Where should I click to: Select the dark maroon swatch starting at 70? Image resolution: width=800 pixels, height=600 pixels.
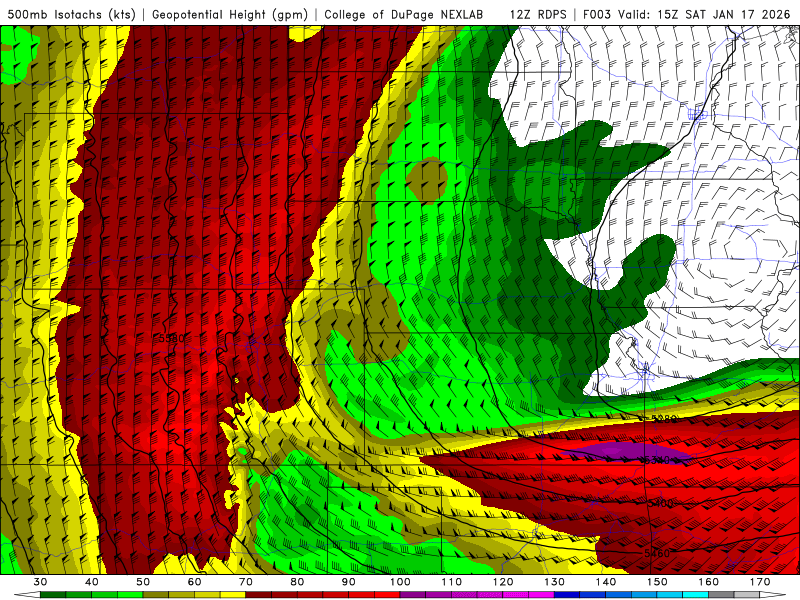coord(259,594)
